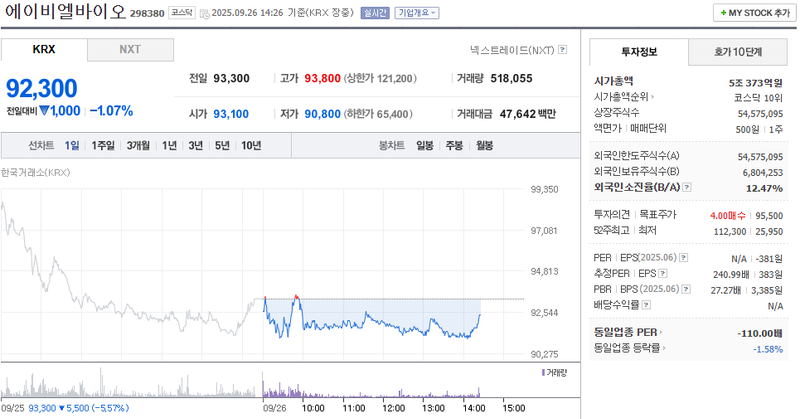Click the help icon next to 배당수익률
Screen dimensions: 800x419
646,305
